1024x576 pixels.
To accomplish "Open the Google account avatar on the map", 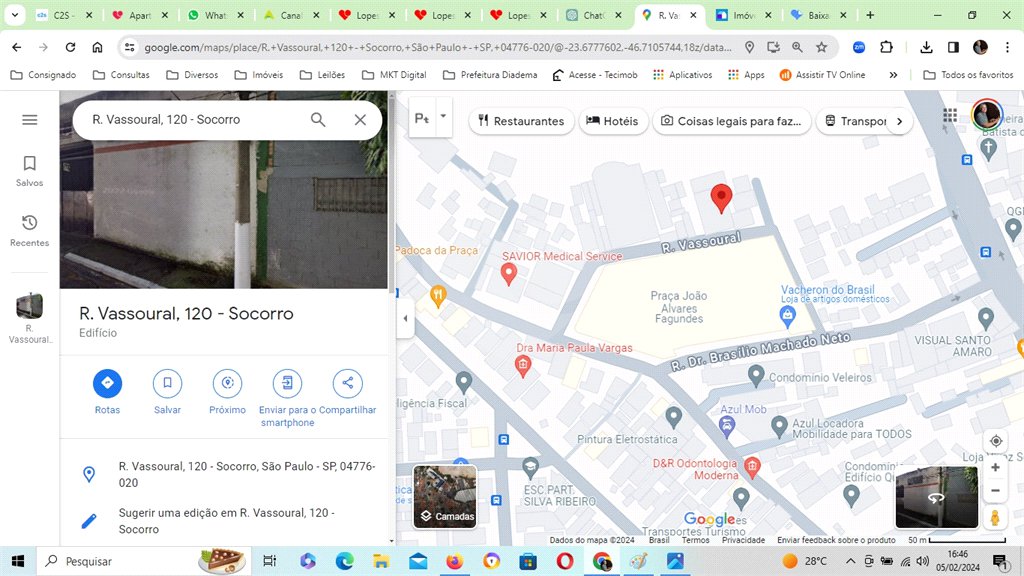I will [986, 115].
